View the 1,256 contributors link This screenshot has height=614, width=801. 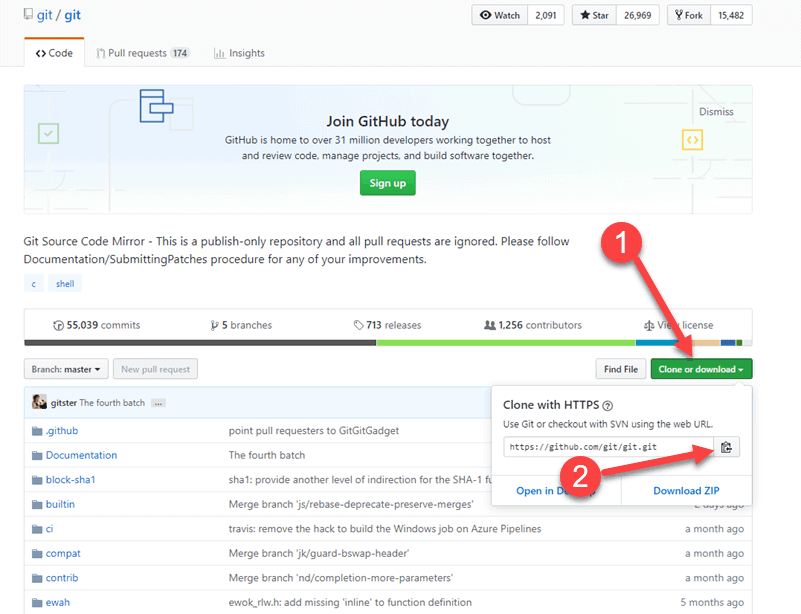[533, 325]
